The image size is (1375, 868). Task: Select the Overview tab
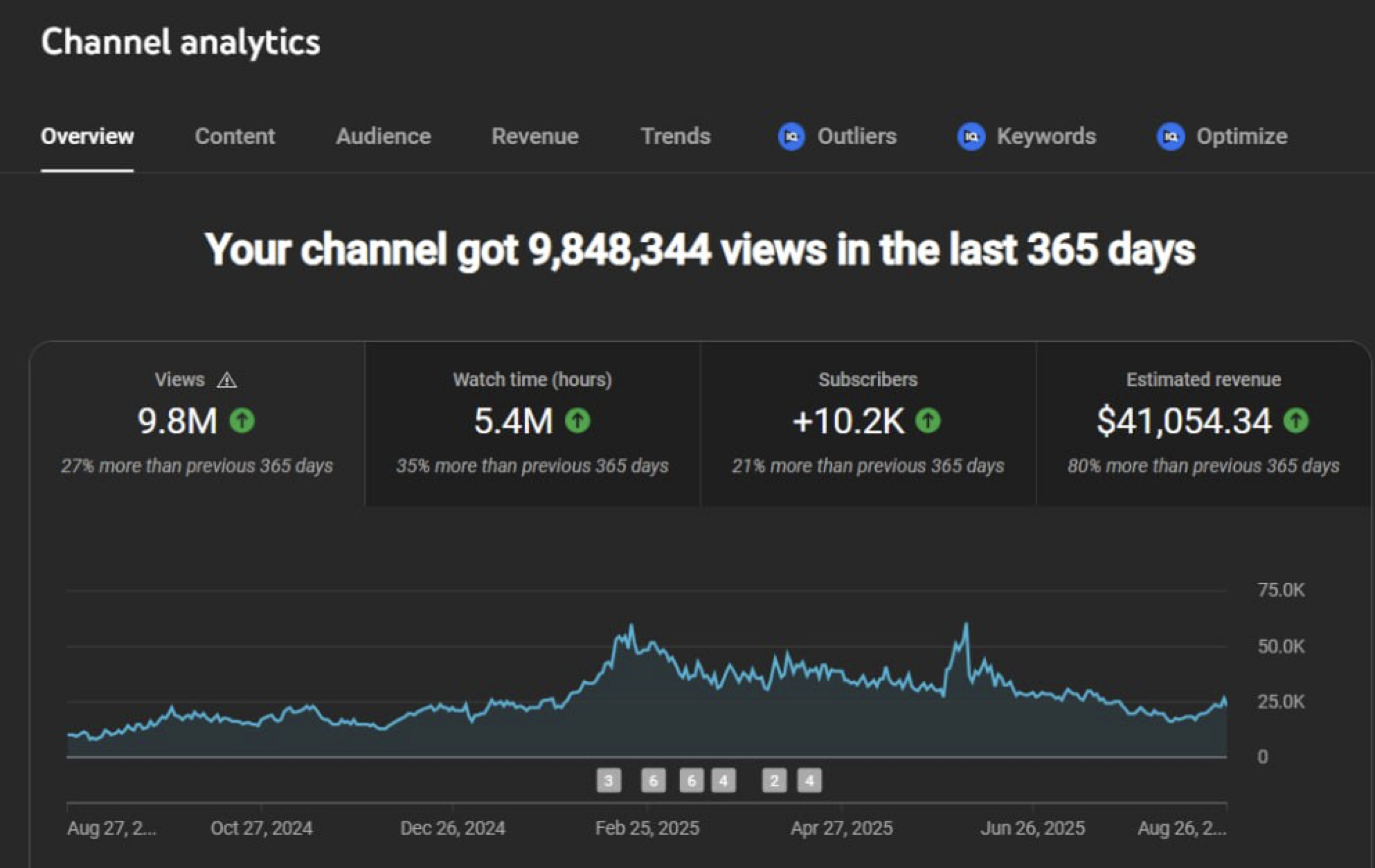87,136
